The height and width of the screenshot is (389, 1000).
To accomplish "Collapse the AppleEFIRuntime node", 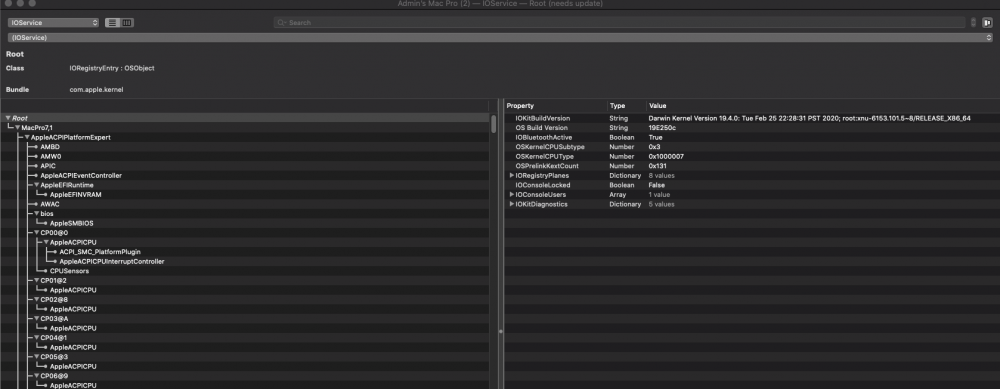I will tap(37, 185).
